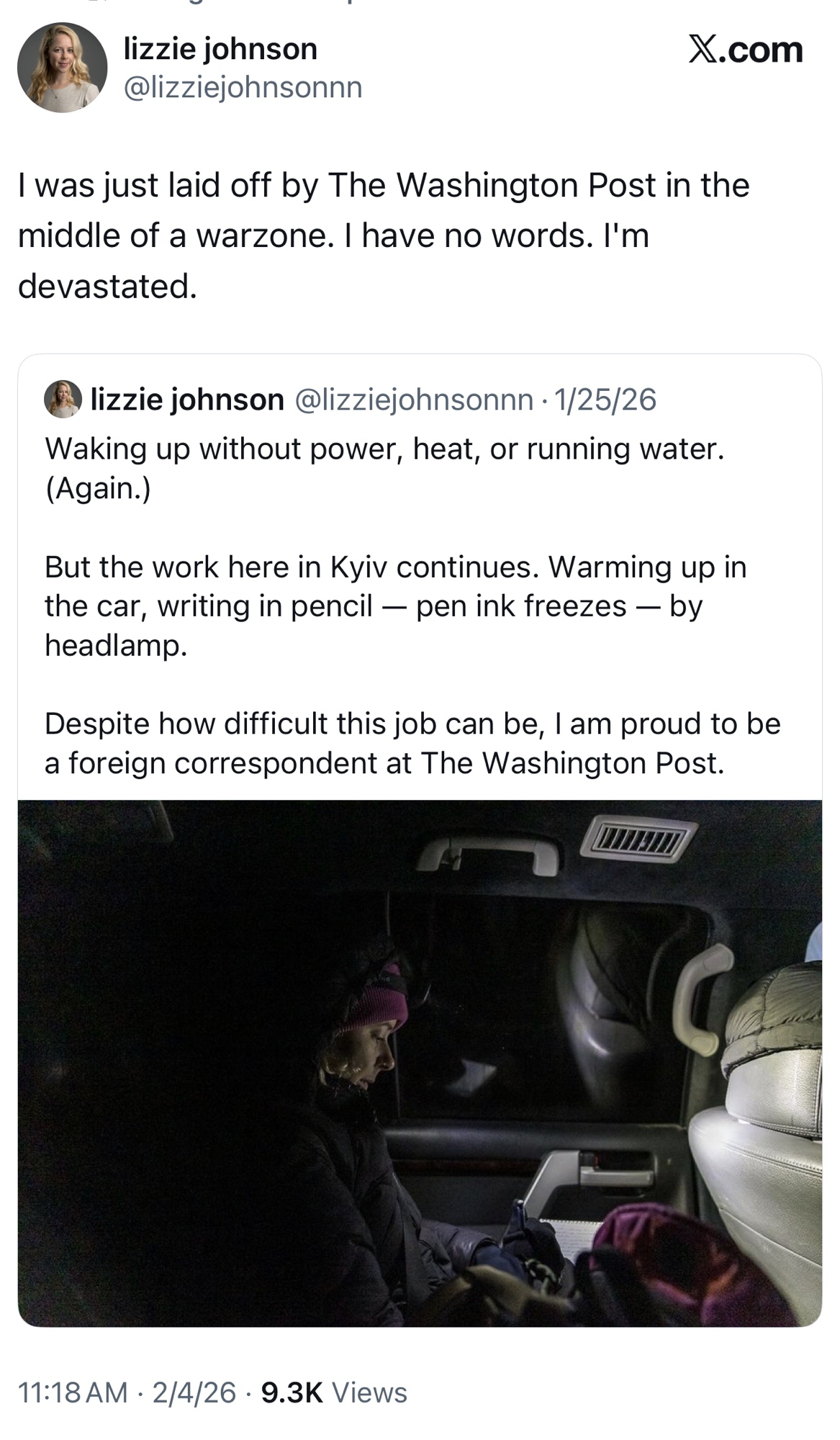Click the "Waking up without power" paragraph
840x1440 pixels.
[384, 468]
